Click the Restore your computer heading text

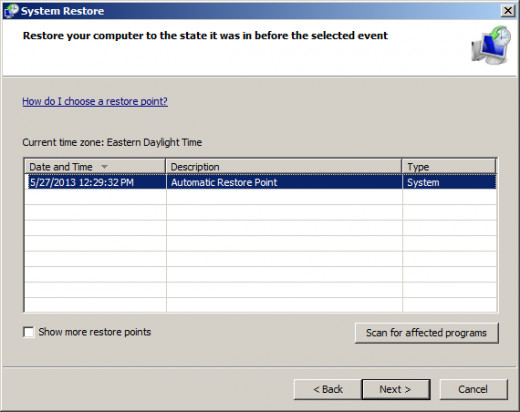(205, 36)
